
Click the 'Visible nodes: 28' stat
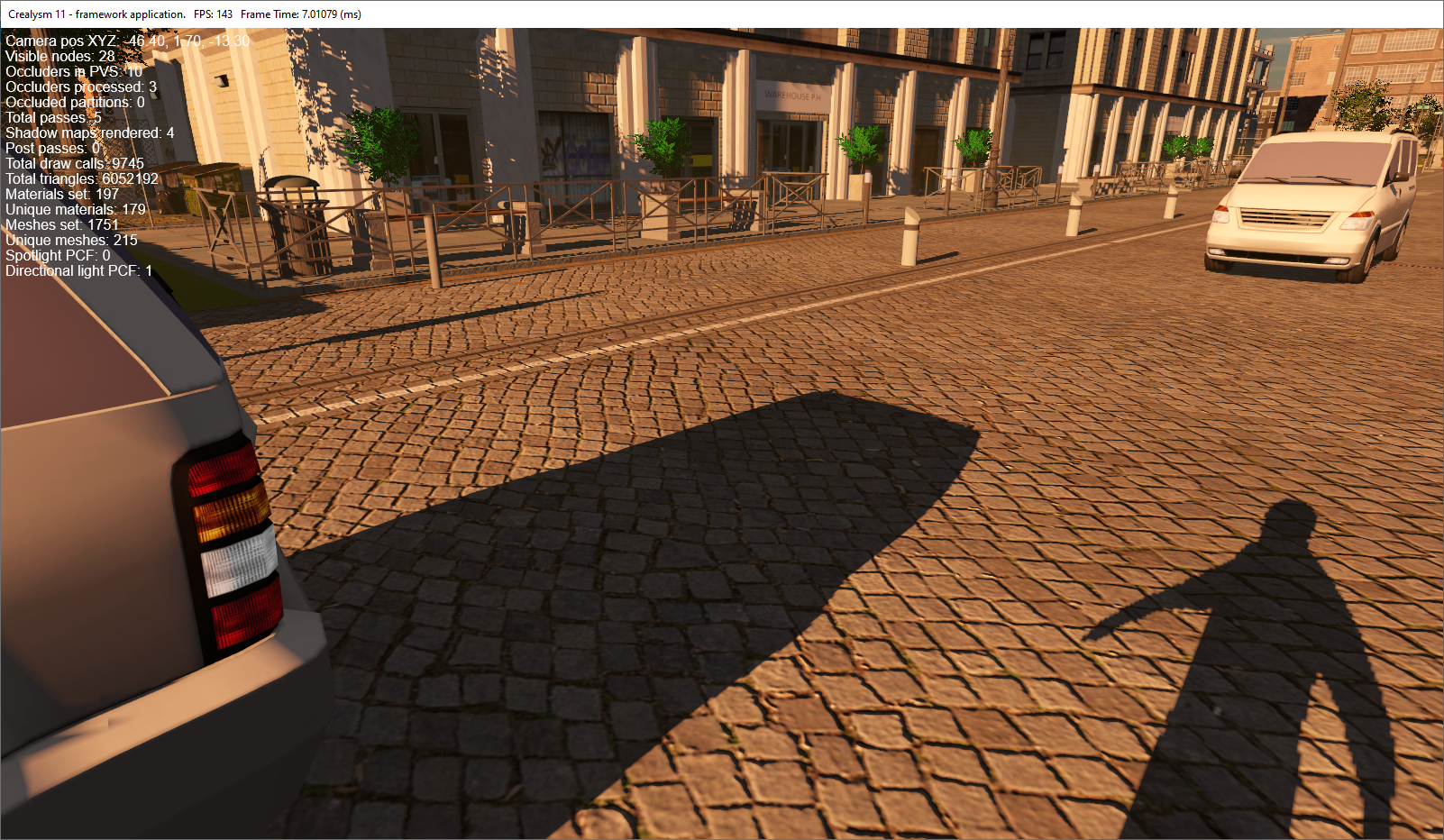(60, 56)
